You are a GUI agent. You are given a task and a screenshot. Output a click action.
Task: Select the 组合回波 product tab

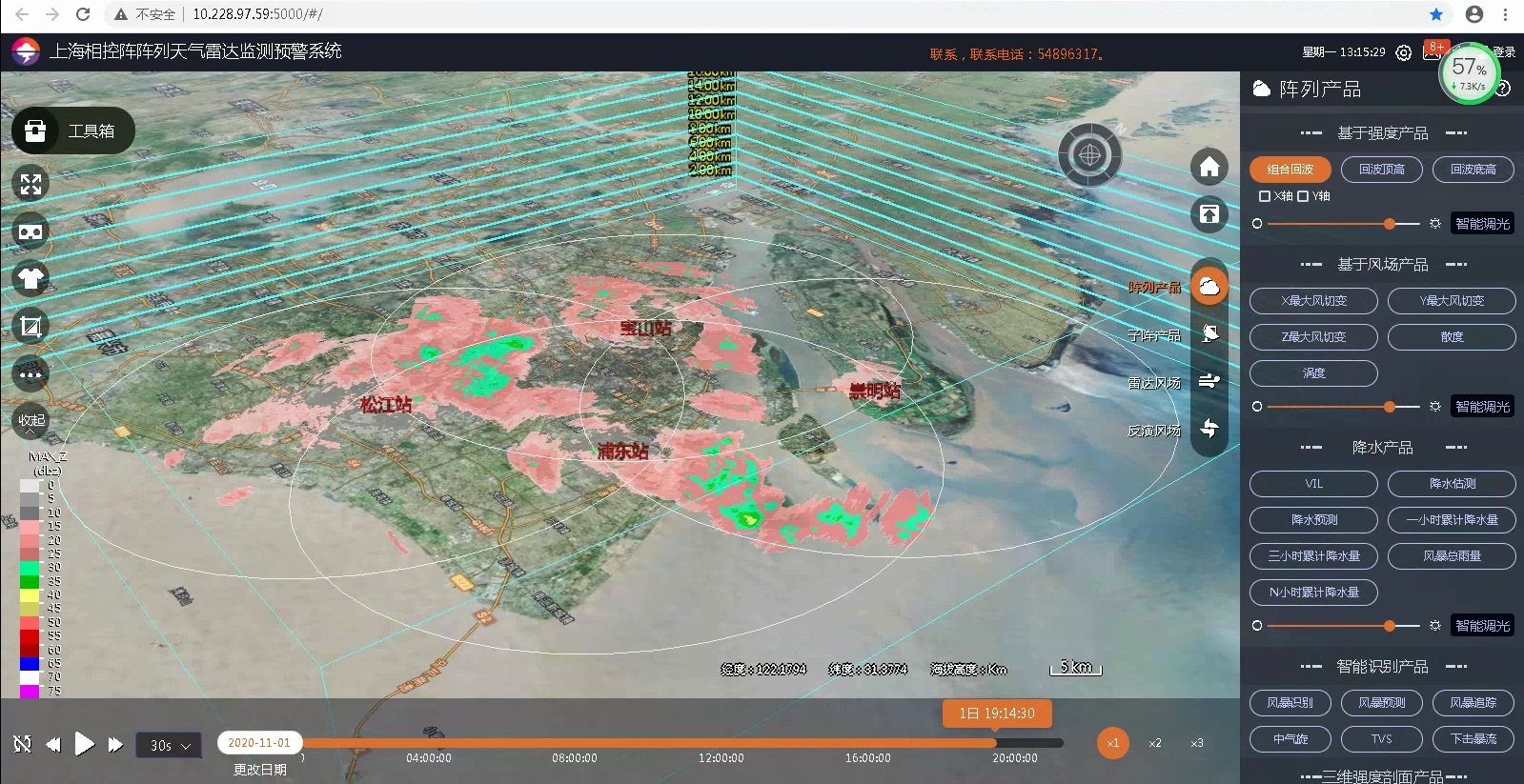tap(1290, 170)
